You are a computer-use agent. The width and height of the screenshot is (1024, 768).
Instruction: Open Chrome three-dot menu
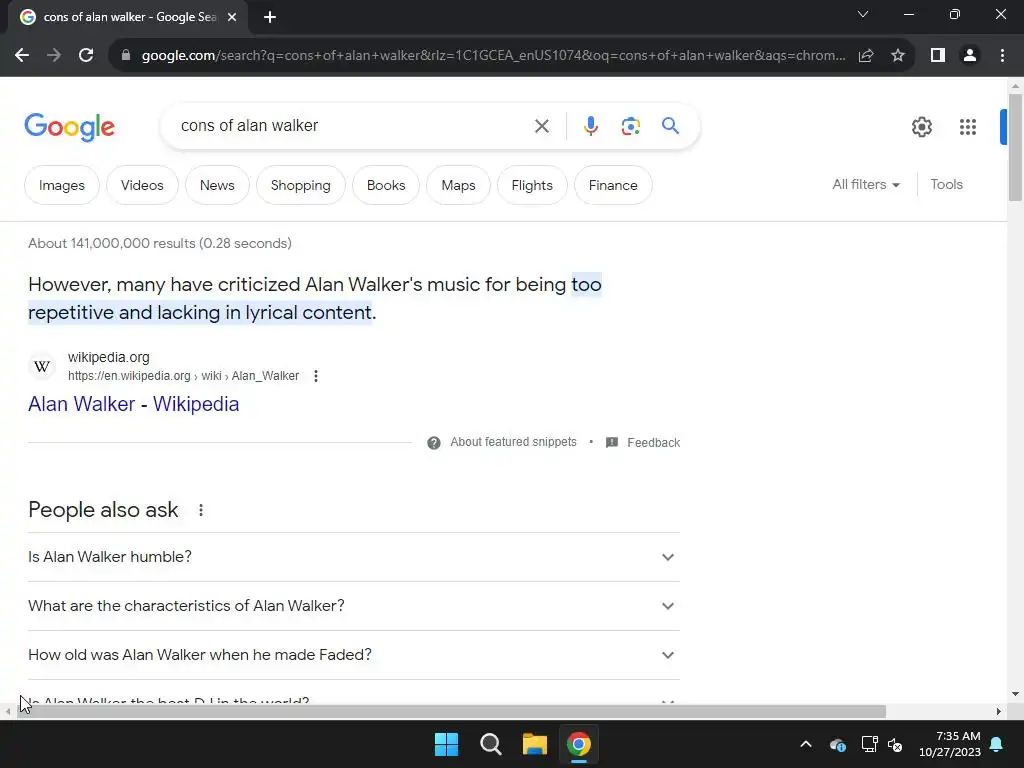pos(1002,56)
